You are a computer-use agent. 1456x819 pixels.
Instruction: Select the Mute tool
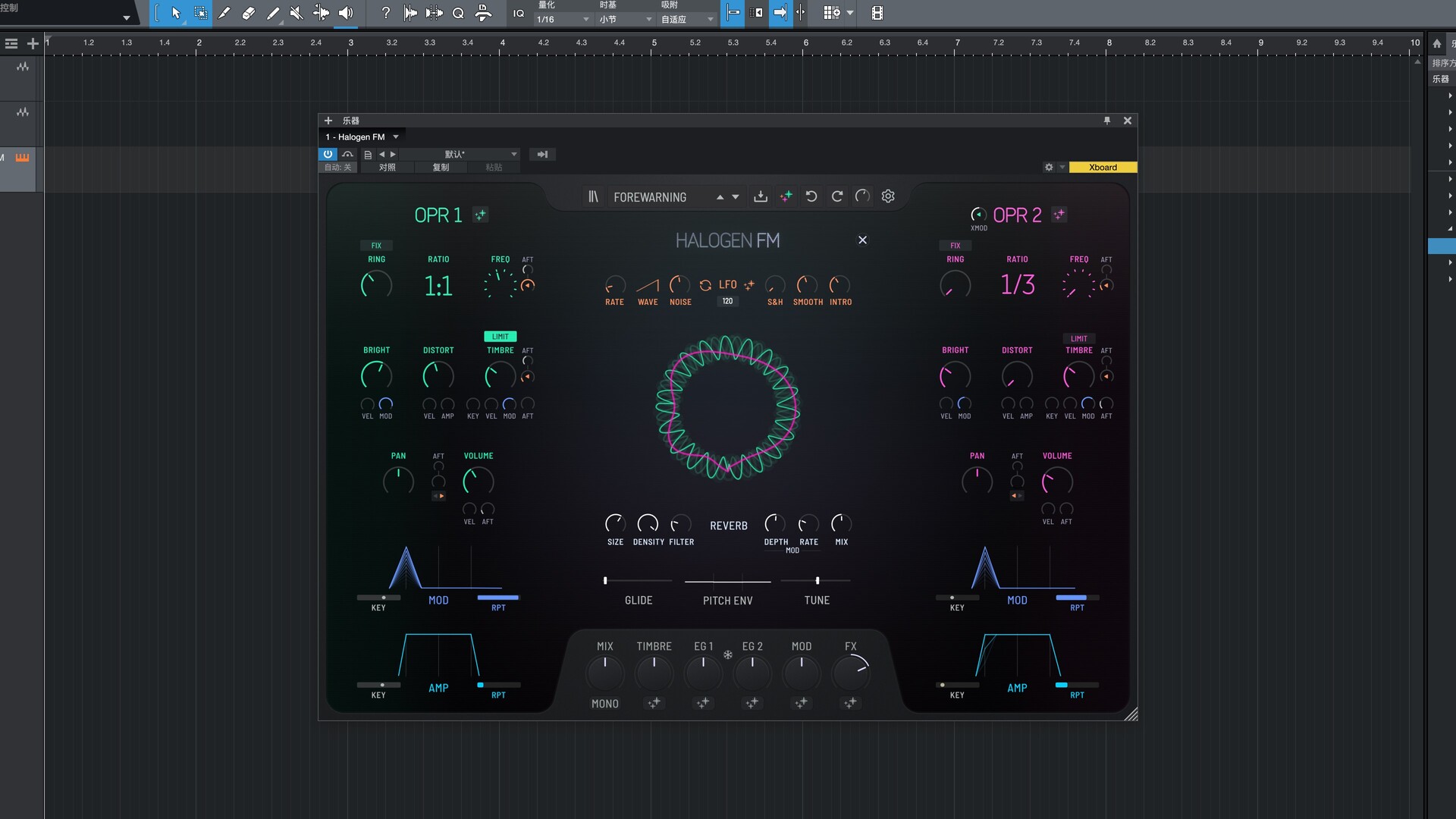(x=297, y=13)
